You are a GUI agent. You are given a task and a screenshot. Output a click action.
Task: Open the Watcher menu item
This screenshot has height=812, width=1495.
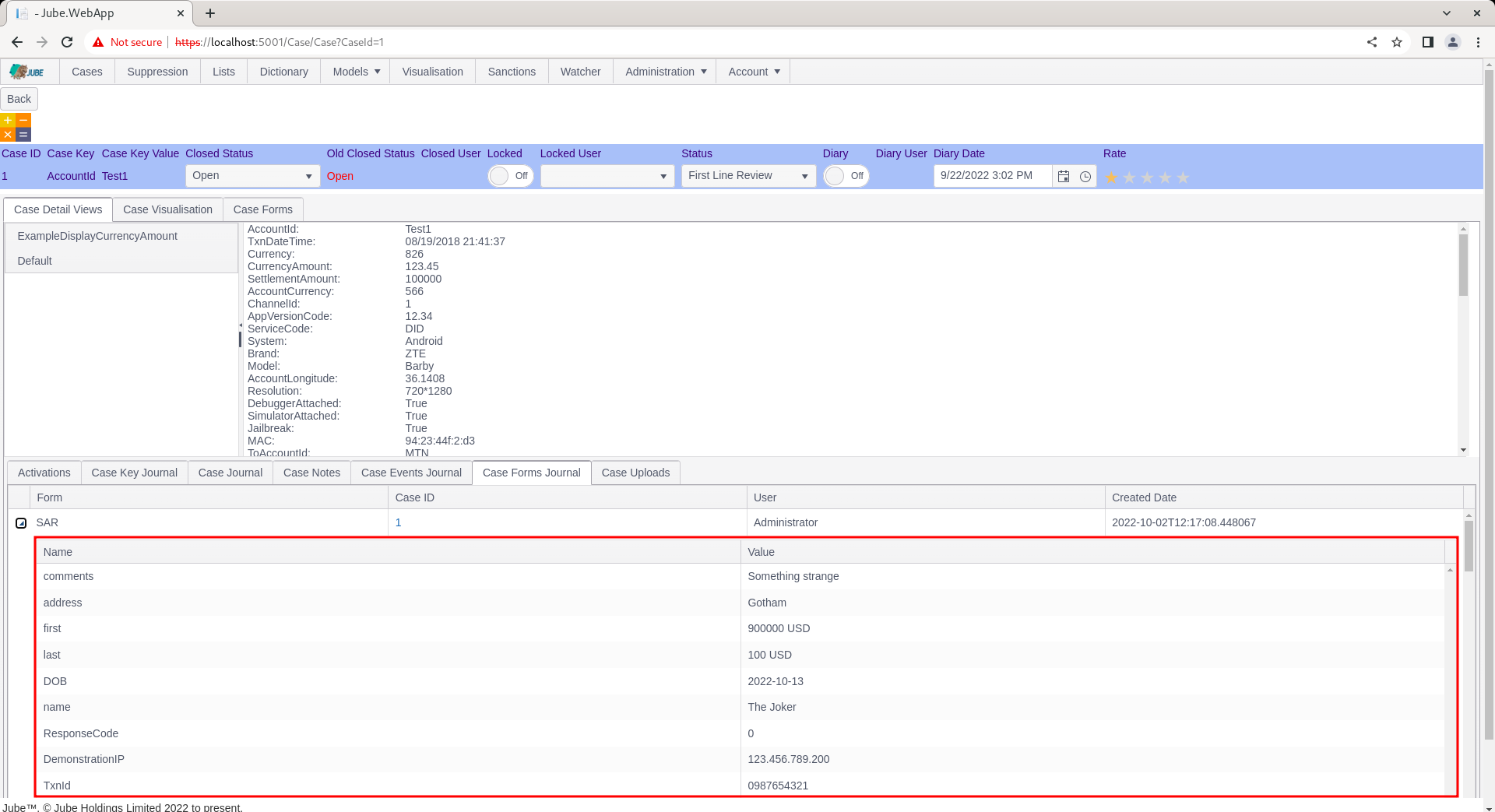[x=581, y=72]
